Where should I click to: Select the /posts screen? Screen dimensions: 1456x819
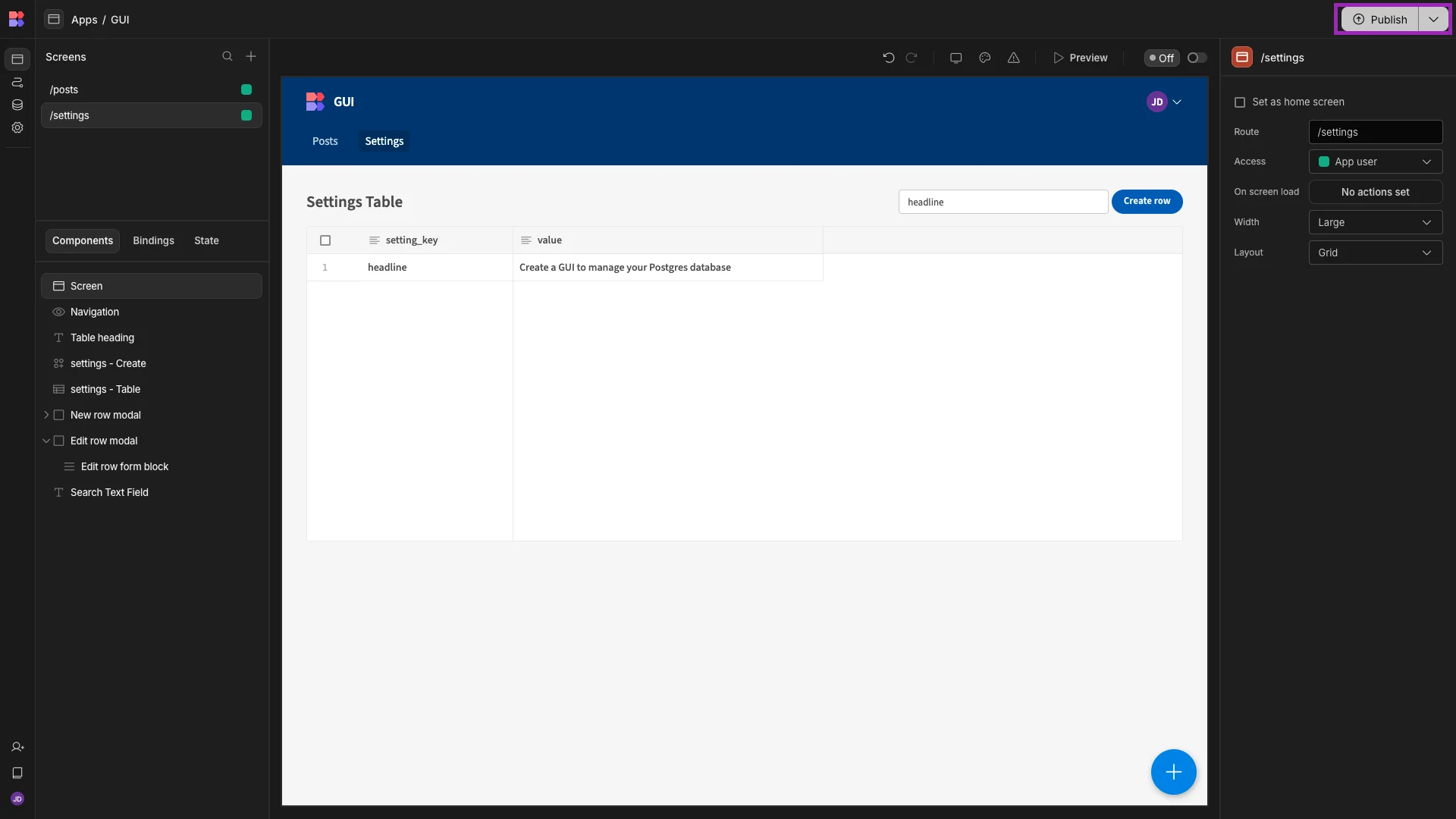152,89
